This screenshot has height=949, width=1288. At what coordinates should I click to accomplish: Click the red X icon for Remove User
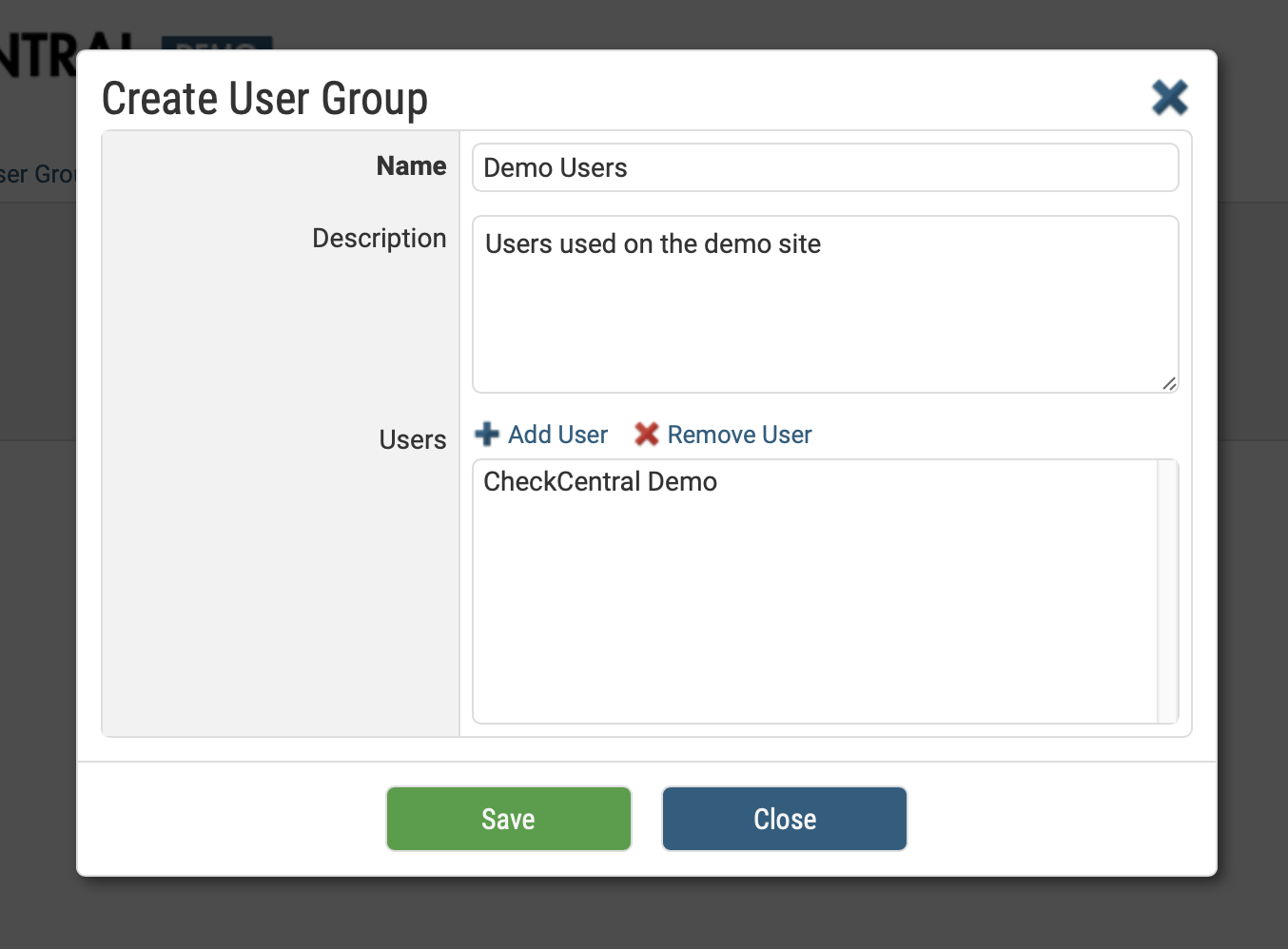click(x=647, y=435)
